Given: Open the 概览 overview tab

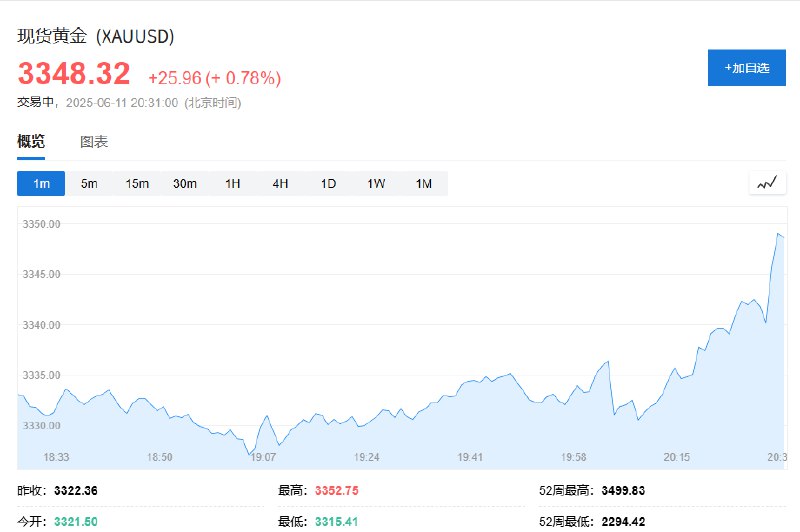Looking at the screenshot, I should pyautogui.click(x=31, y=141).
